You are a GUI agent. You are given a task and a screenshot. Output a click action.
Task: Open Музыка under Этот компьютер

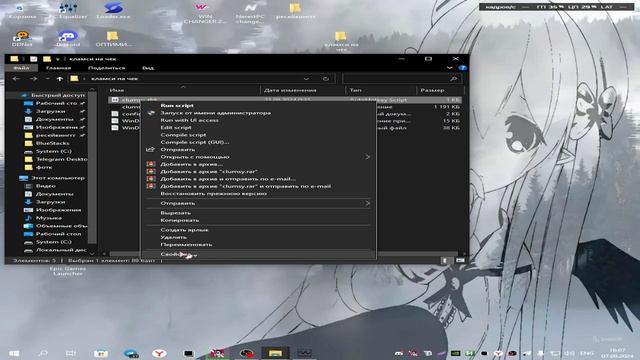point(49,218)
